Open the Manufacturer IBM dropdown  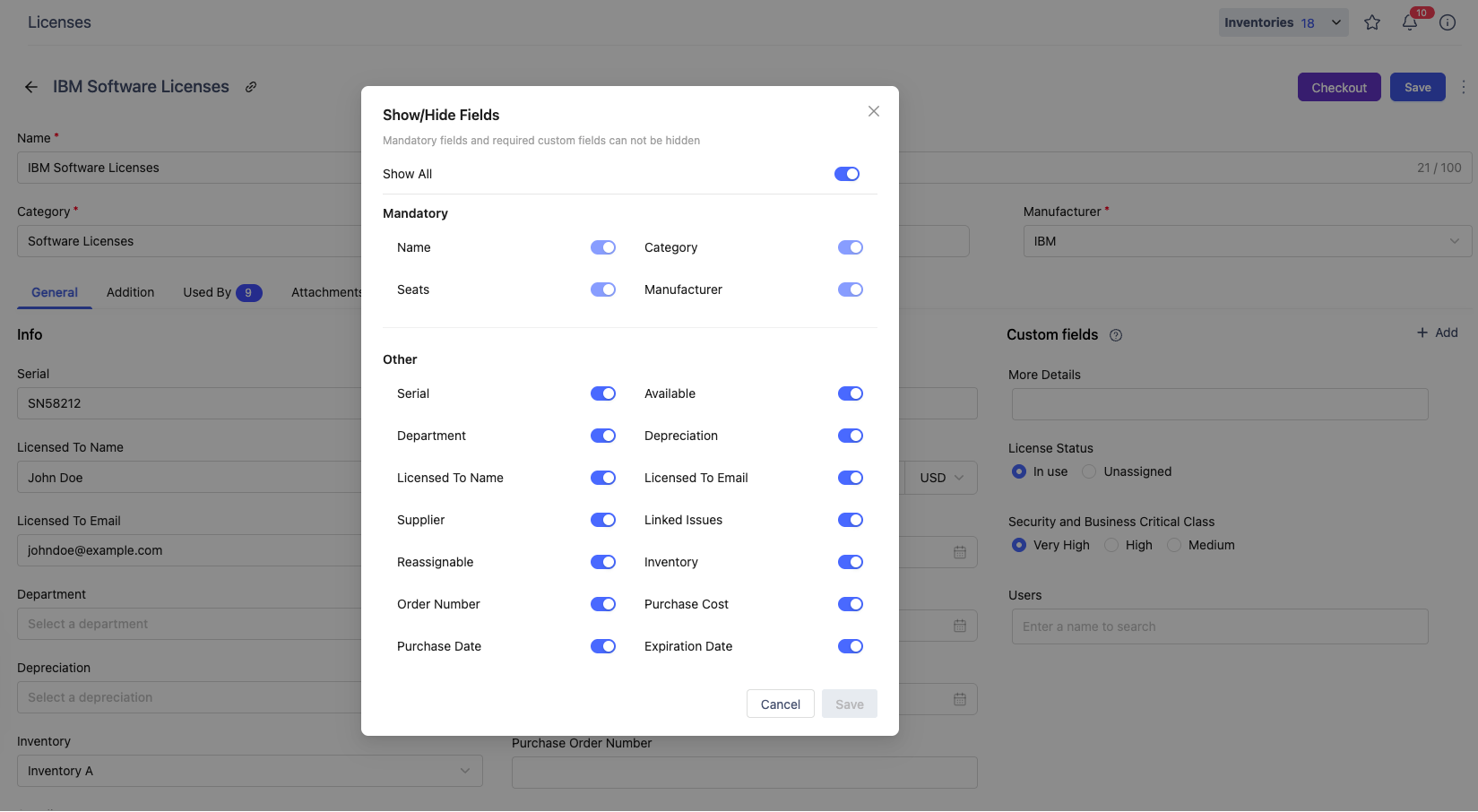point(1247,241)
